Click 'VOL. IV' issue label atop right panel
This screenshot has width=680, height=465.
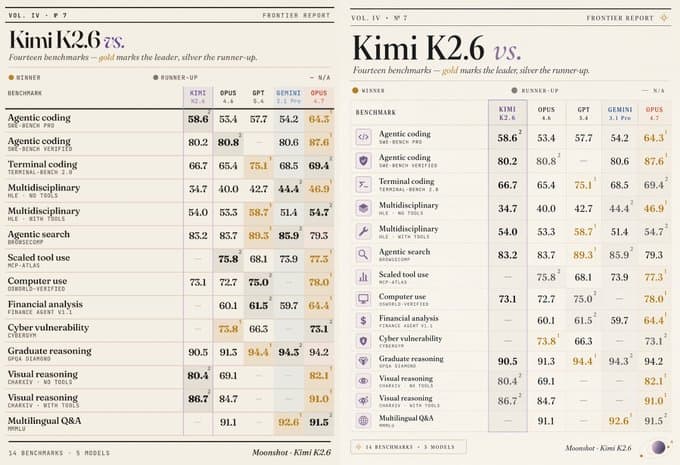366,18
